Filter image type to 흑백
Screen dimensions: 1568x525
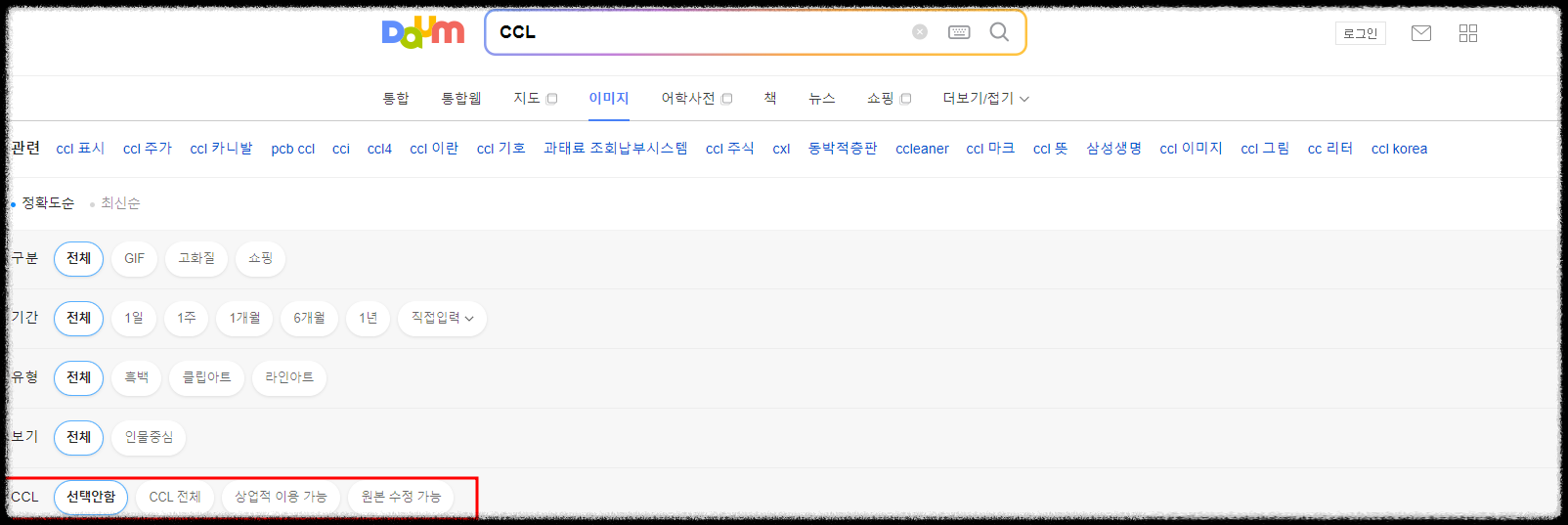pyautogui.click(x=137, y=378)
